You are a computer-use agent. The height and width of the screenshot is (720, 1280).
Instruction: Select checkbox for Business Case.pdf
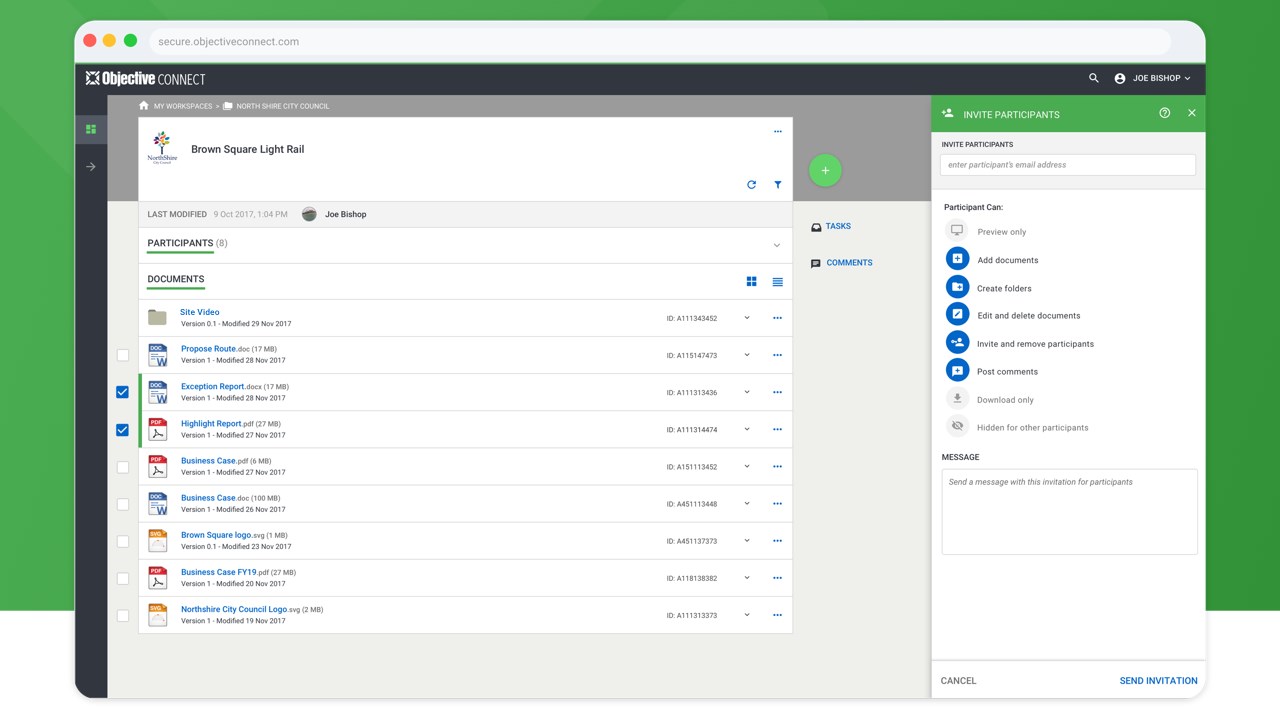tap(123, 467)
